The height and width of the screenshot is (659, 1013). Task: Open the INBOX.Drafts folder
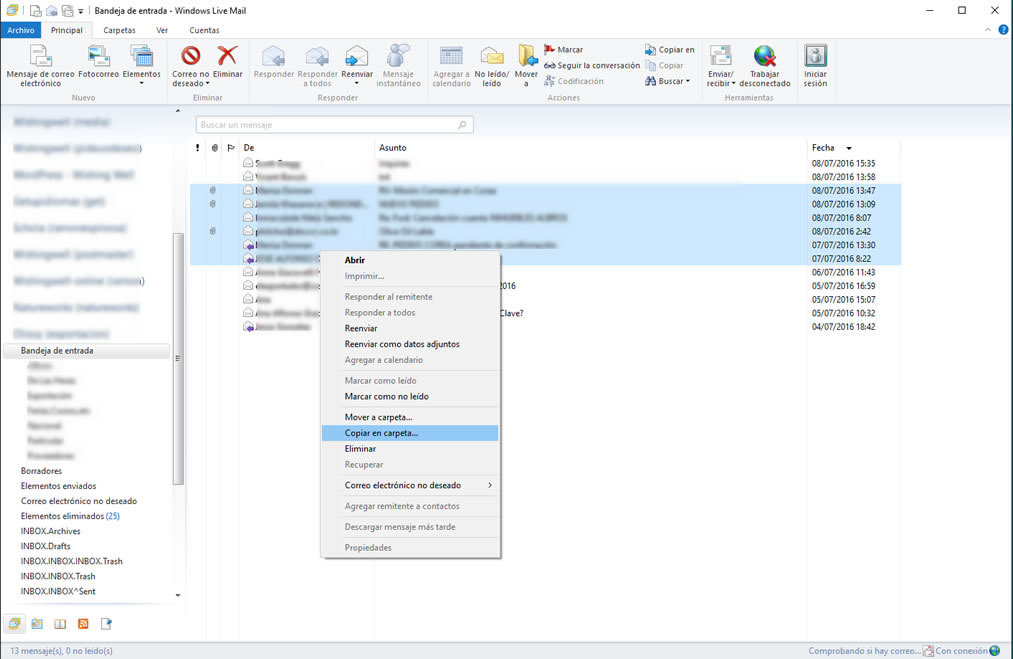tap(45, 546)
